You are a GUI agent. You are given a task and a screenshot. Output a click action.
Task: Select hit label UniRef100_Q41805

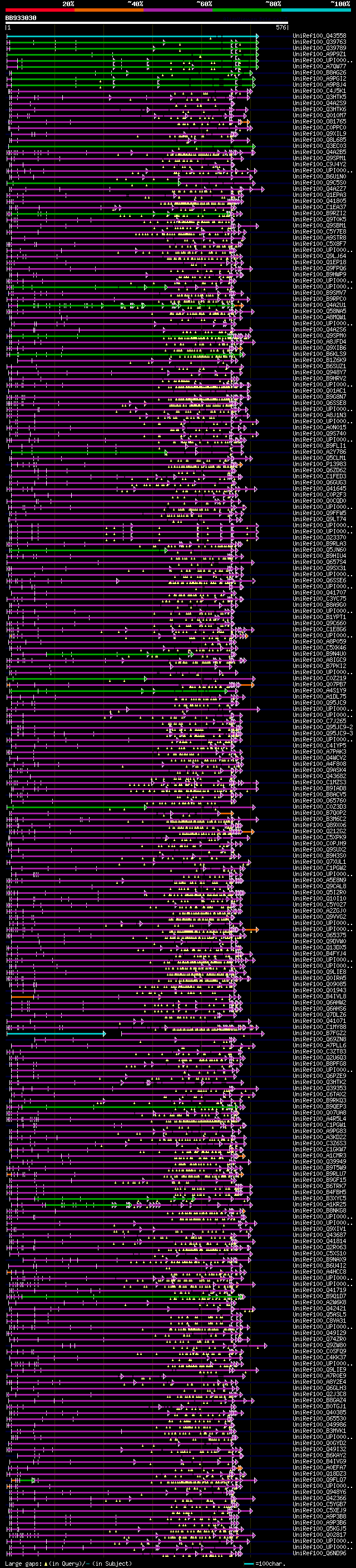pyautogui.click(x=319, y=201)
